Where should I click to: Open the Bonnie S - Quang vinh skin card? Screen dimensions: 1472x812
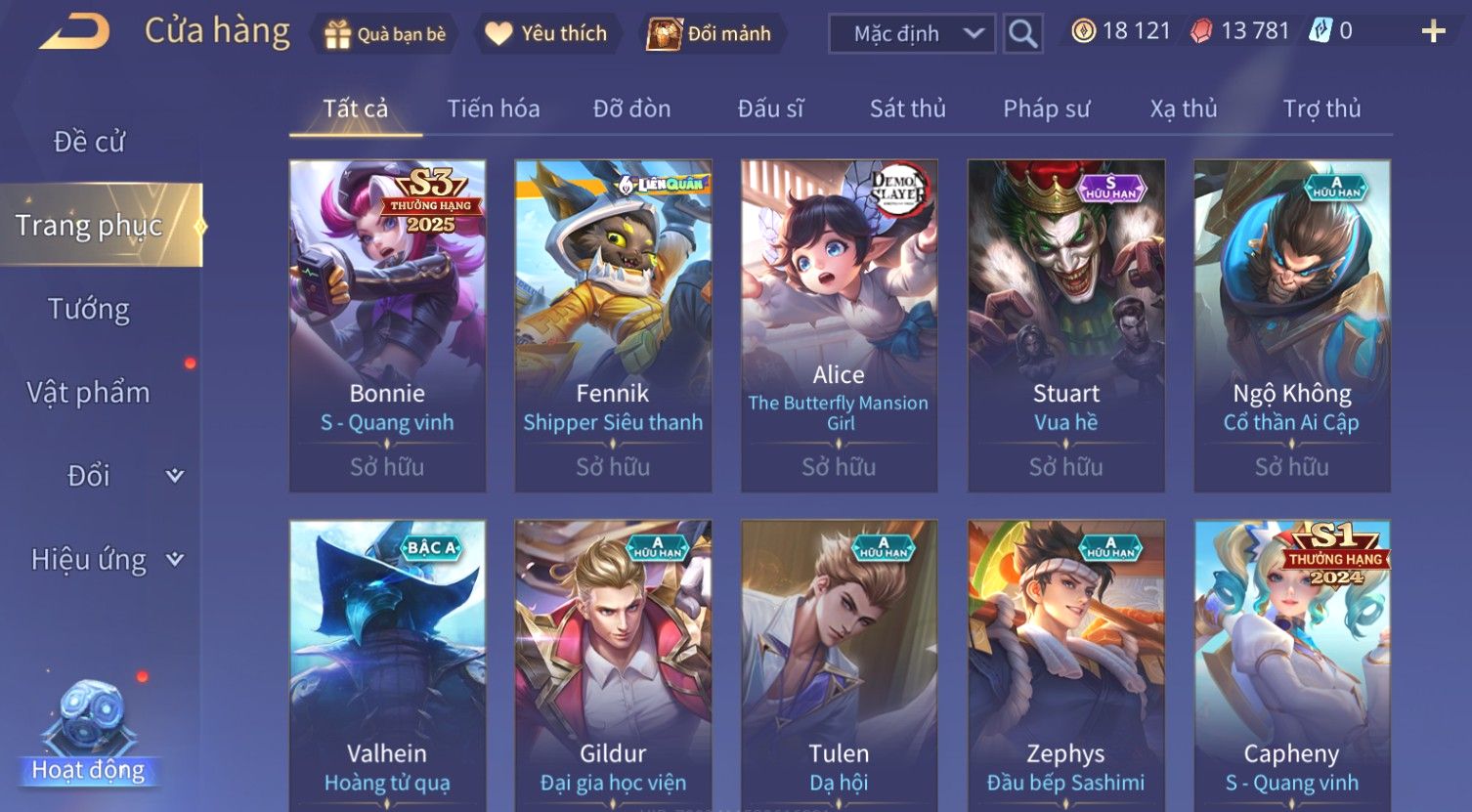coord(387,325)
